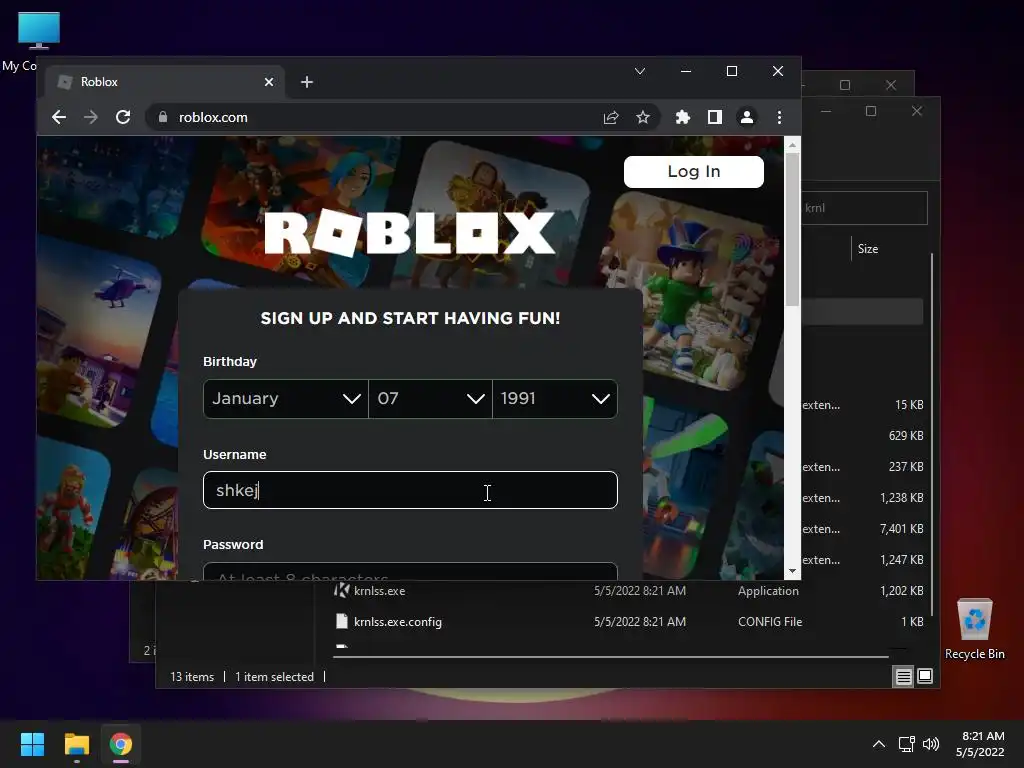
Task: Click the Size column header in Explorer
Action: click(867, 249)
